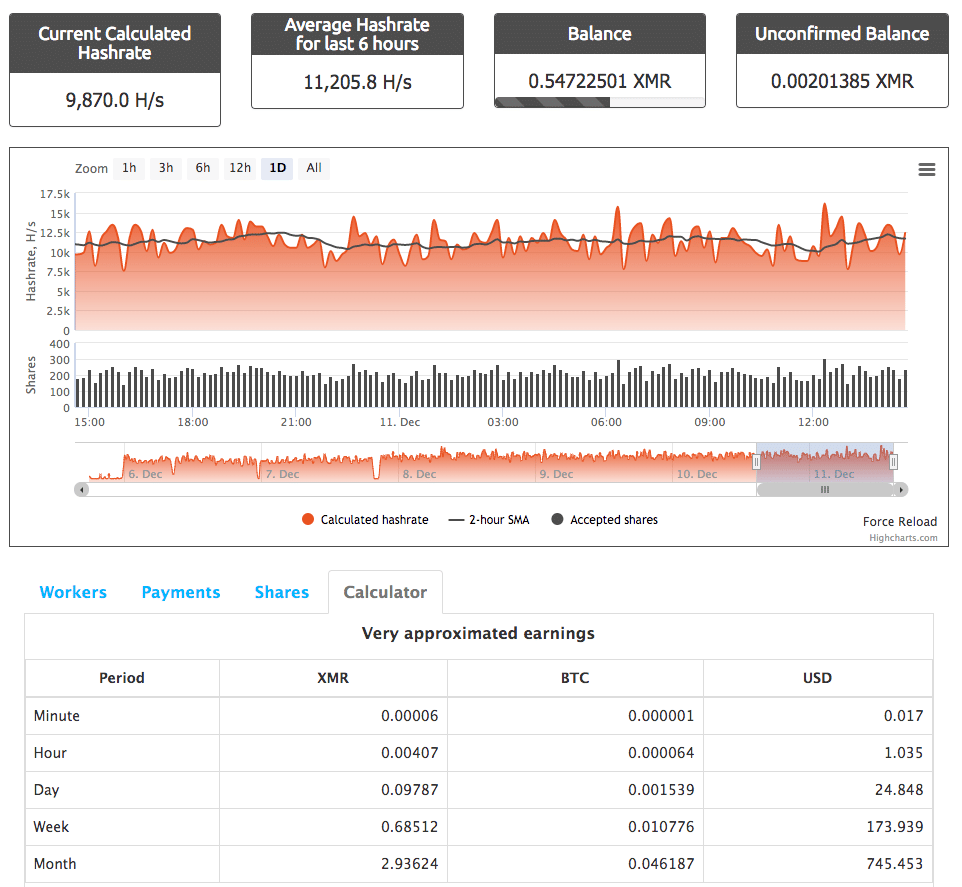The width and height of the screenshot is (962, 887).
Task: Hide Accepted shares series via legend
Action: pyautogui.click(x=604, y=520)
